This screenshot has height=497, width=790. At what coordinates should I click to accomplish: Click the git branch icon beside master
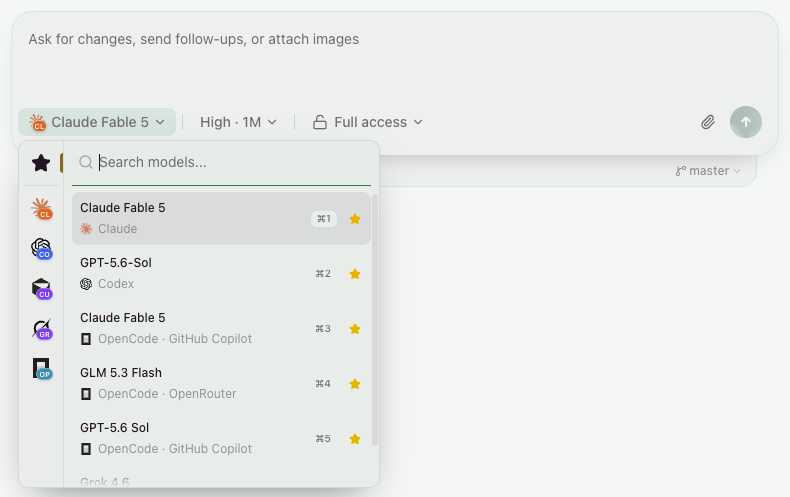[681, 171]
